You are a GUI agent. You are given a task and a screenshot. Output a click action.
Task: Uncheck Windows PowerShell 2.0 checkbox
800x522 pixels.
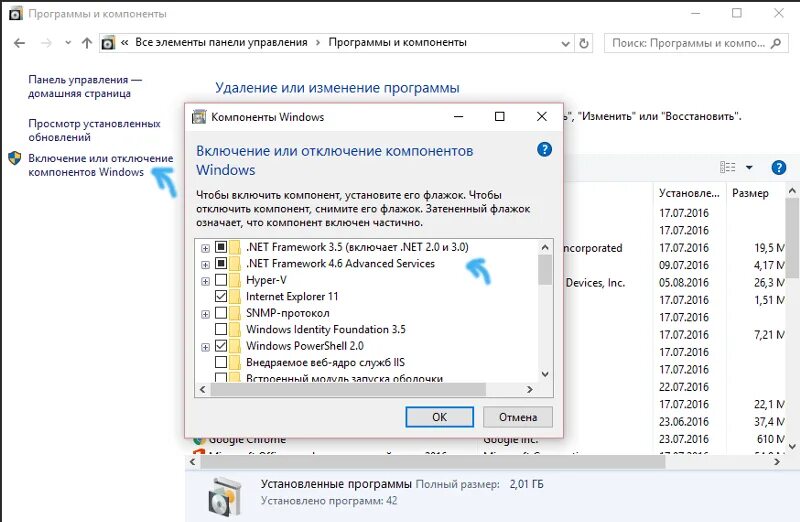click(x=221, y=345)
